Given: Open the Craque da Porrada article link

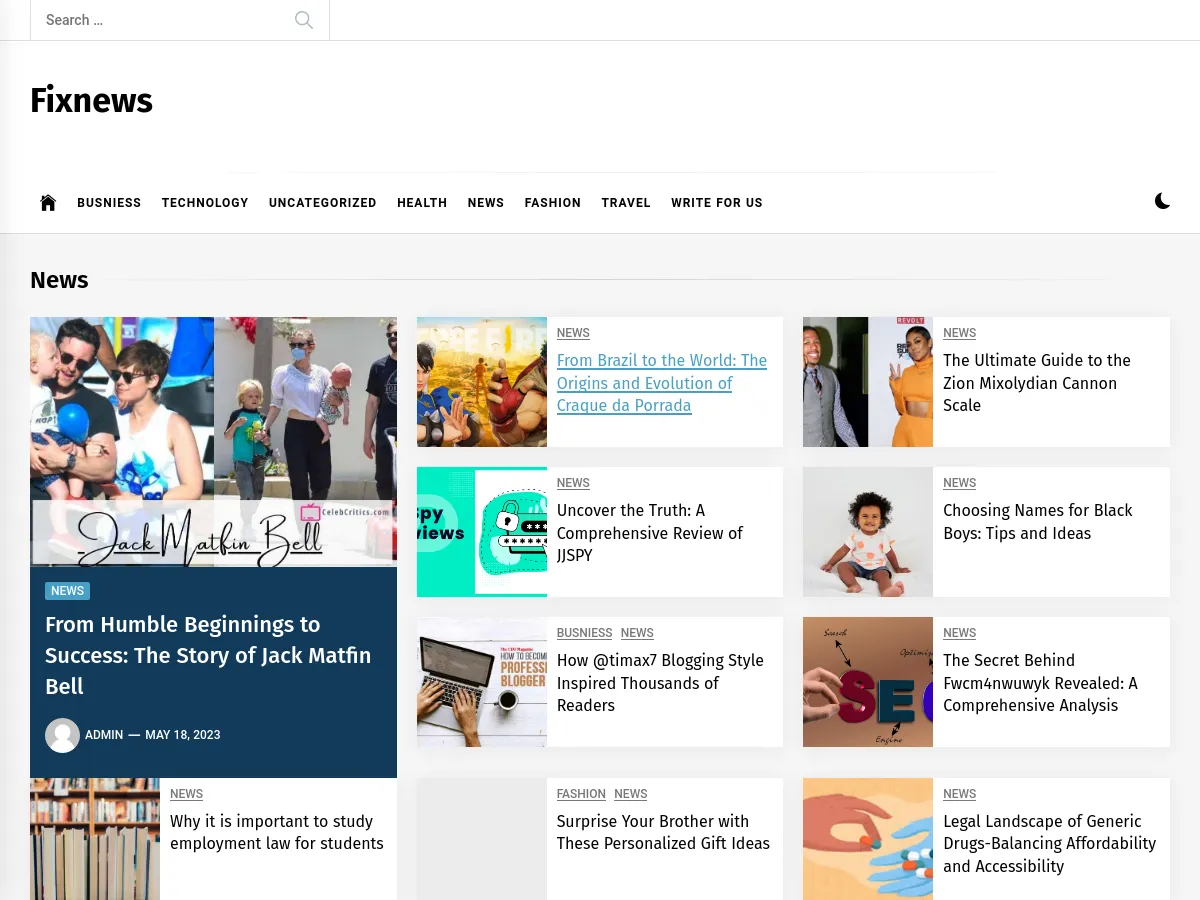Looking at the screenshot, I should pos(661,383).
